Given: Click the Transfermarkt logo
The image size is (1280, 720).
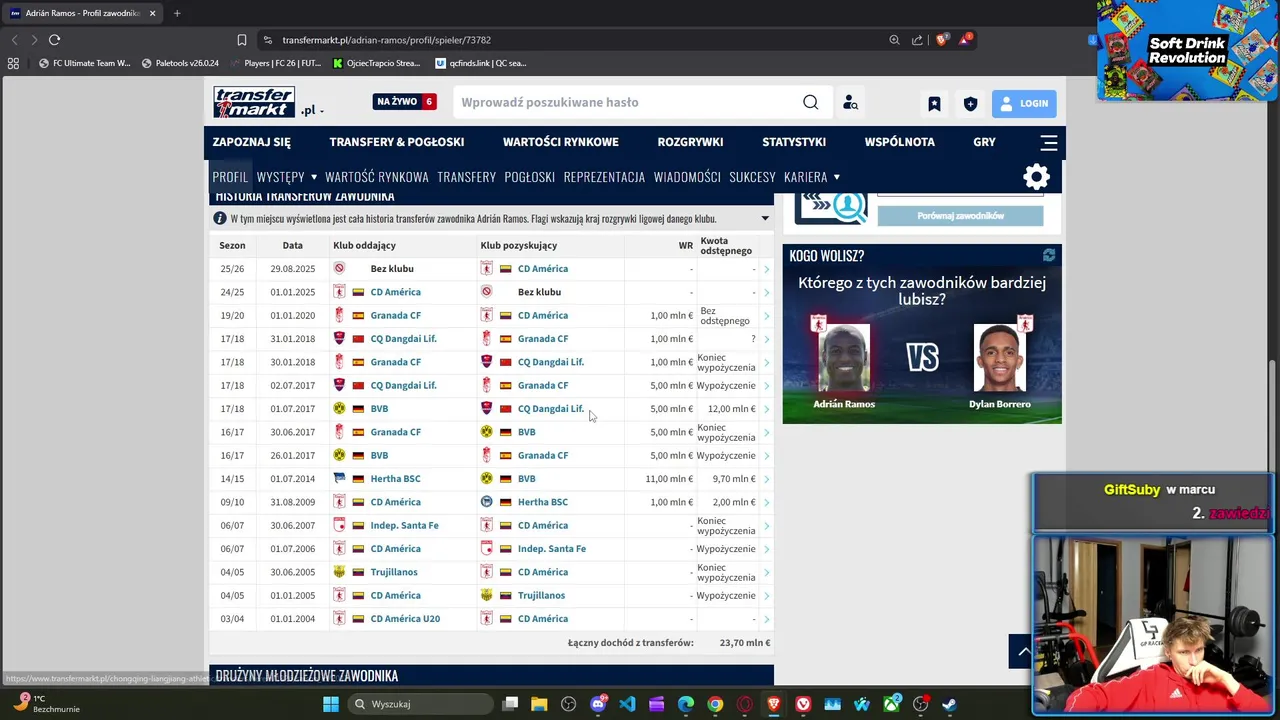Looking at the screenshot, I should coord(254,102).
